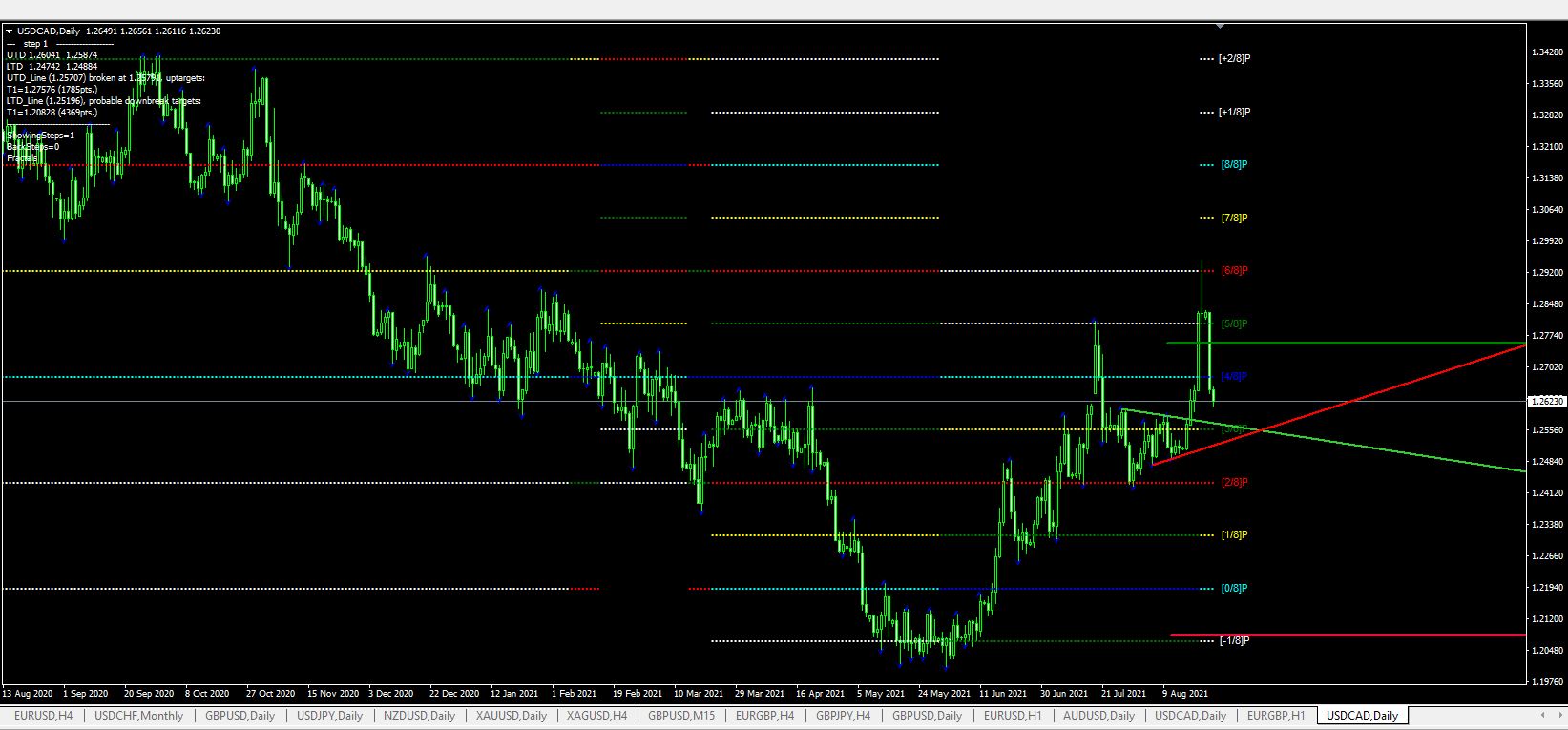The height and width of the screenshot is (730, 1568).
Task: Click the cyan [0/8]P level label
Action: point(1234,589)
